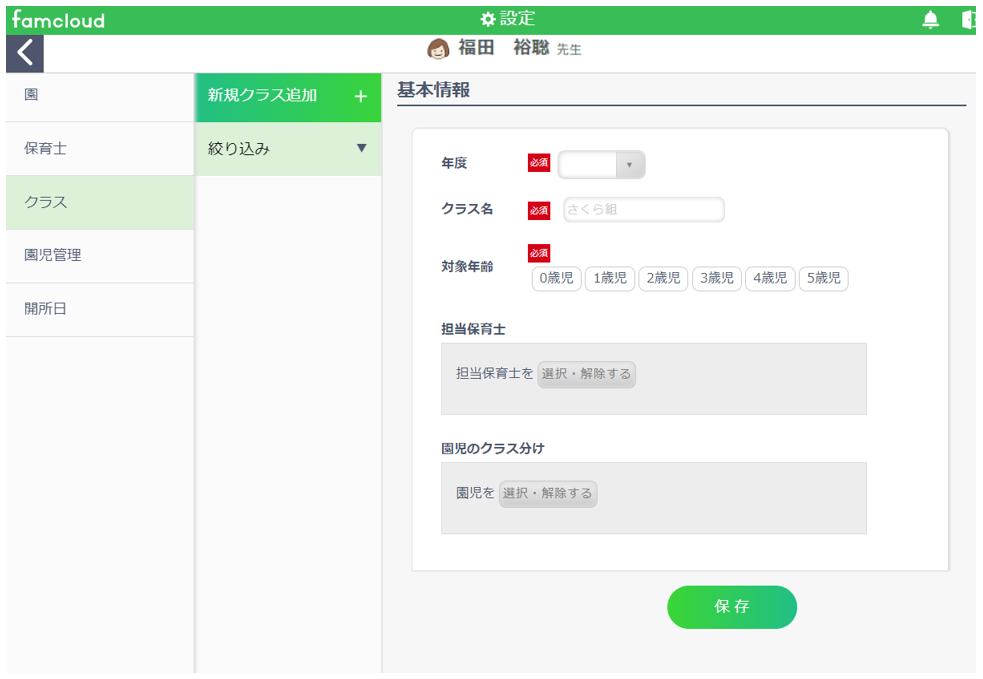Open 保育士 in the sidebar
This screenshot has width=983, height=679.
pyautogui.click(x=100, y=149)
